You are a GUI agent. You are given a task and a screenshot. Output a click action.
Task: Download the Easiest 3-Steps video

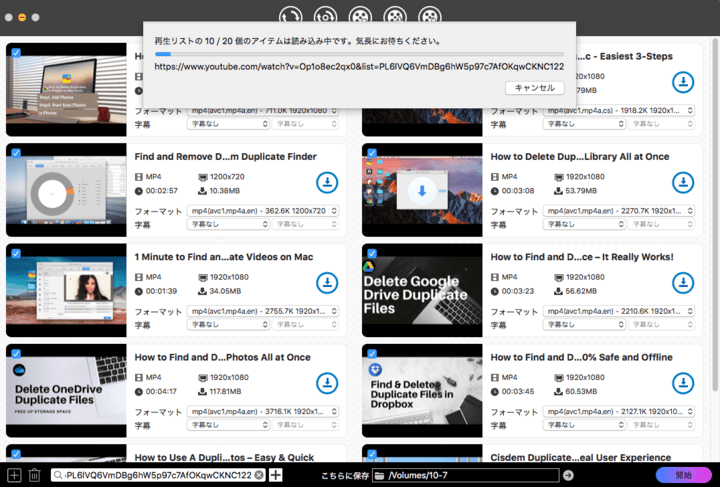683,82
